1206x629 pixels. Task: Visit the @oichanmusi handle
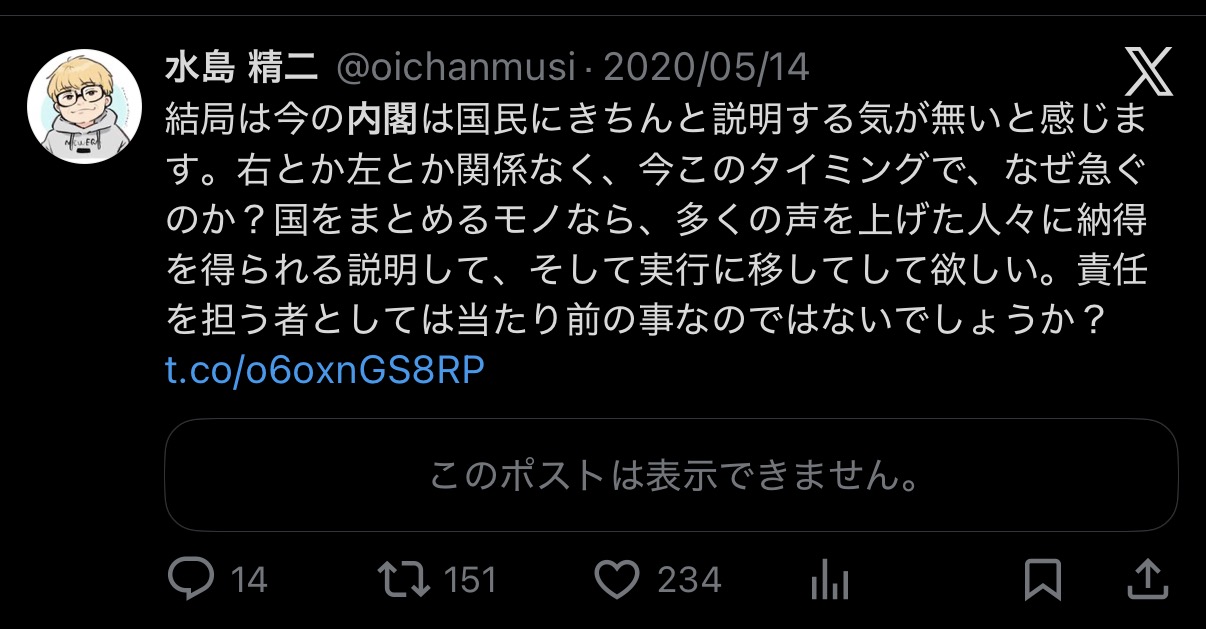[x=456, y=68]
